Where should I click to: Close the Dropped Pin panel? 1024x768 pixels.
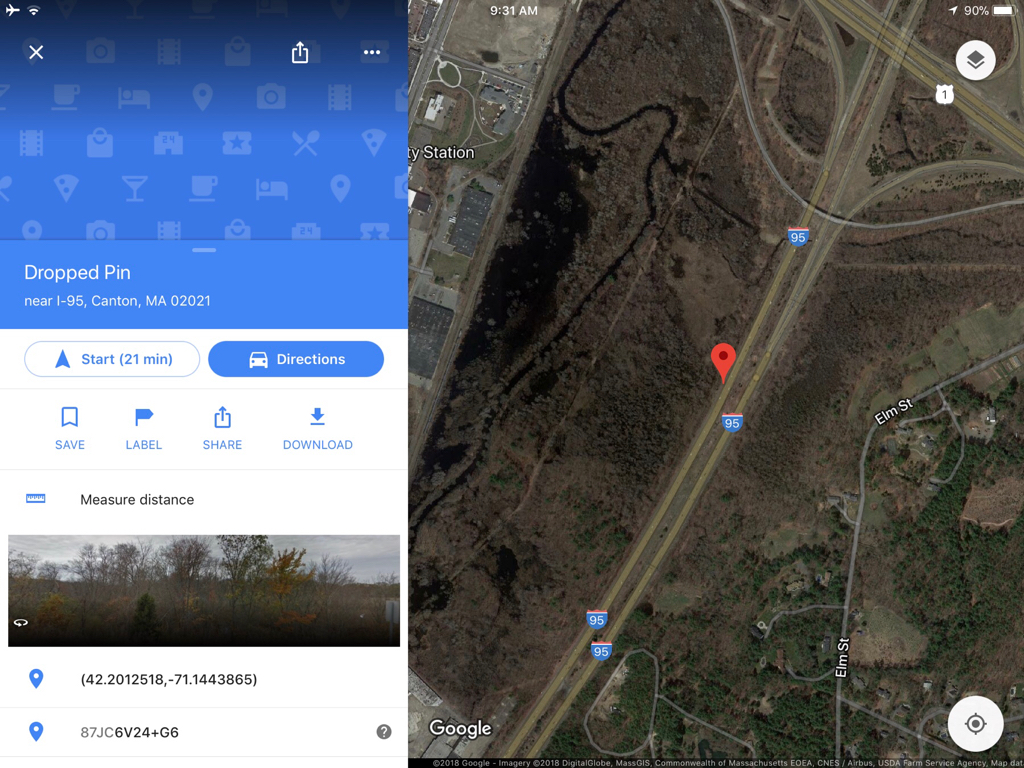coord(36,52)
